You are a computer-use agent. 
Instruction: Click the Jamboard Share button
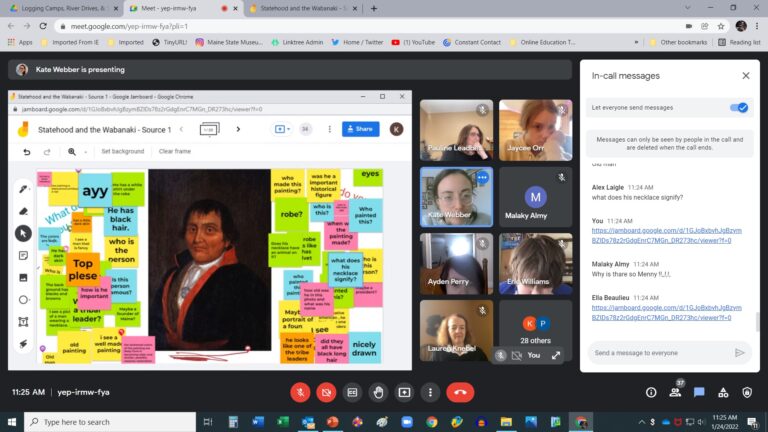coord(360,129)
